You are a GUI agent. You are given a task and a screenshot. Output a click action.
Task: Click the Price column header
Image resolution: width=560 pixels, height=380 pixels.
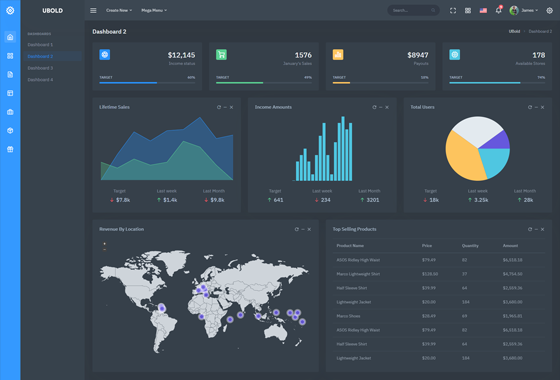point(427,246)
